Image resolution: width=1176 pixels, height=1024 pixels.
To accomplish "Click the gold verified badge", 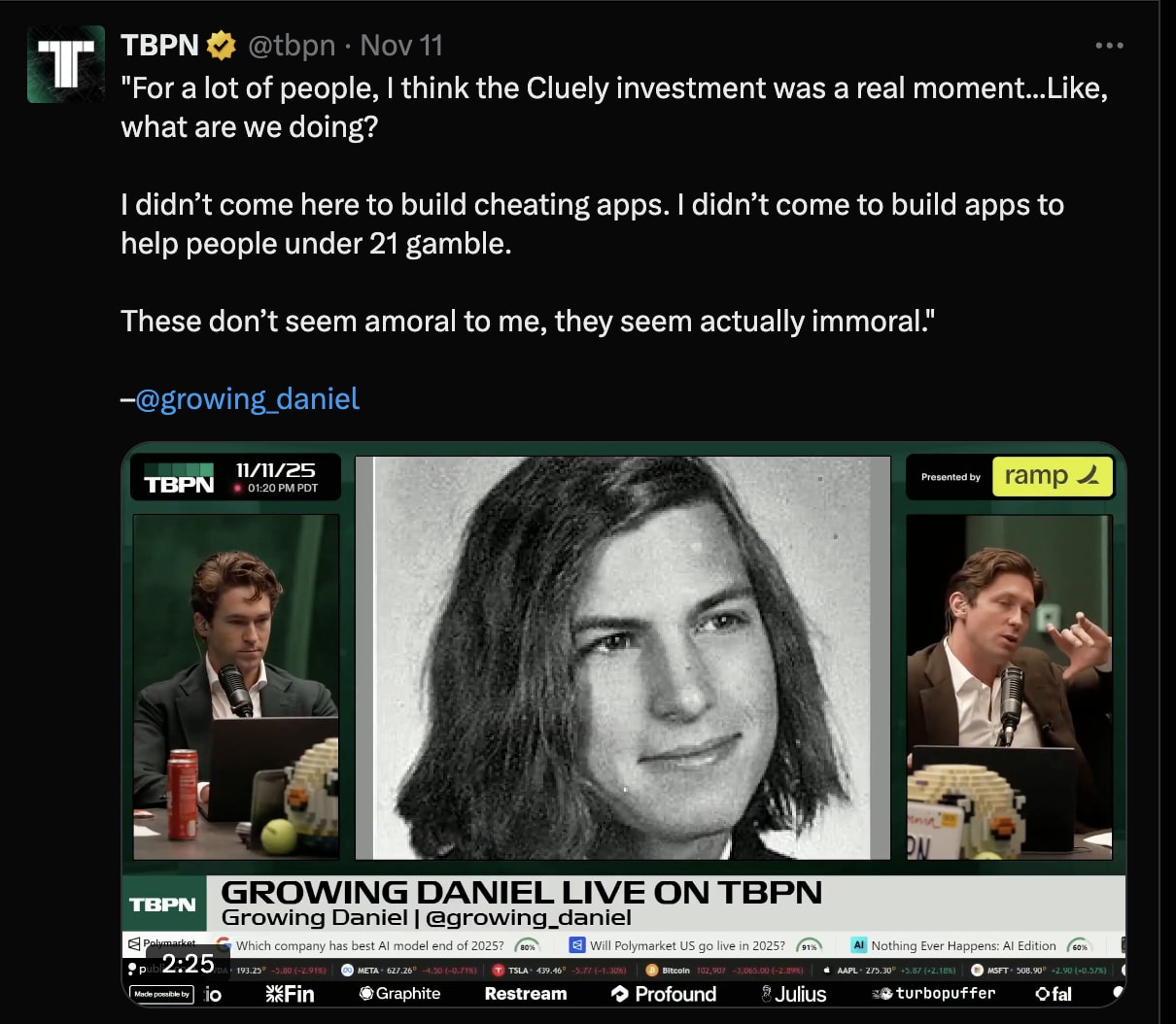I will pos(223,46).
